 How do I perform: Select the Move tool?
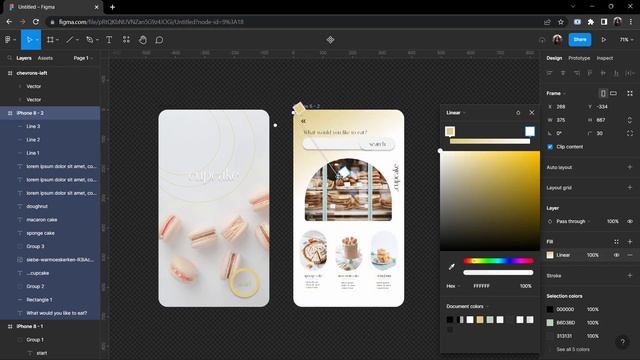point(29,40)
